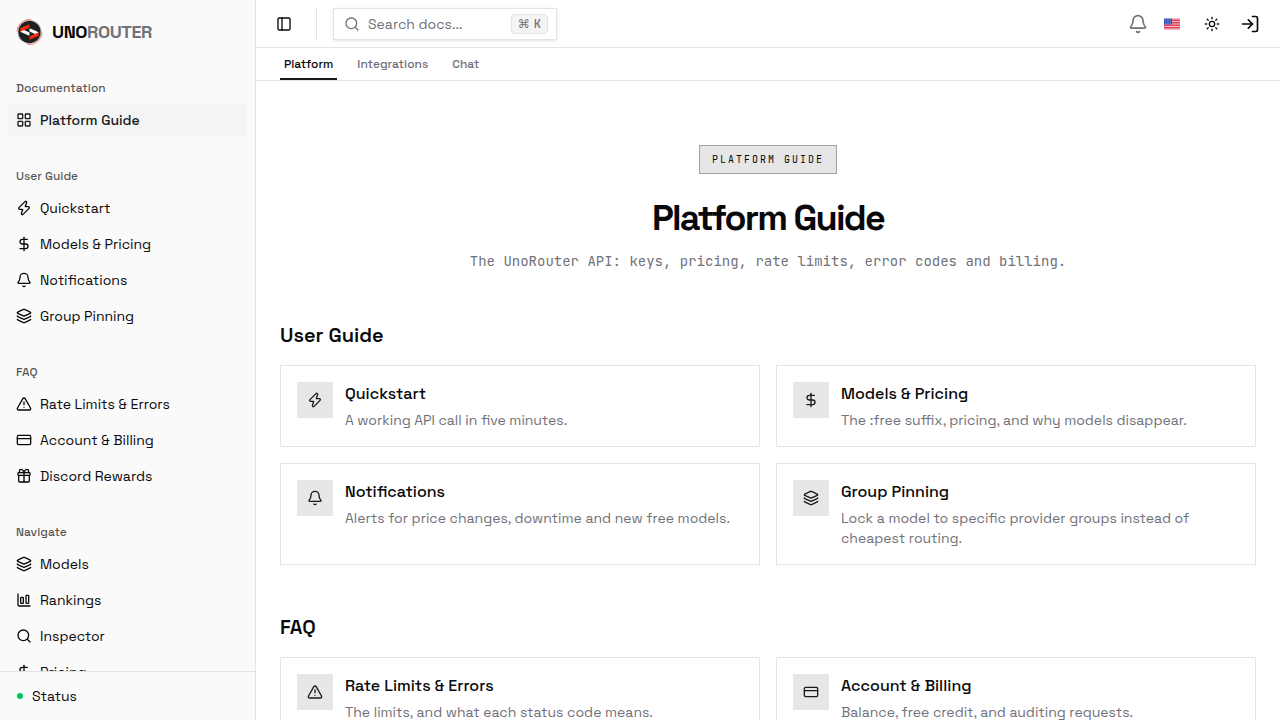This screenshot has height=720, width=1280.
Task: Click 'Documentation' sidebar section label
Action: [61, 88]
